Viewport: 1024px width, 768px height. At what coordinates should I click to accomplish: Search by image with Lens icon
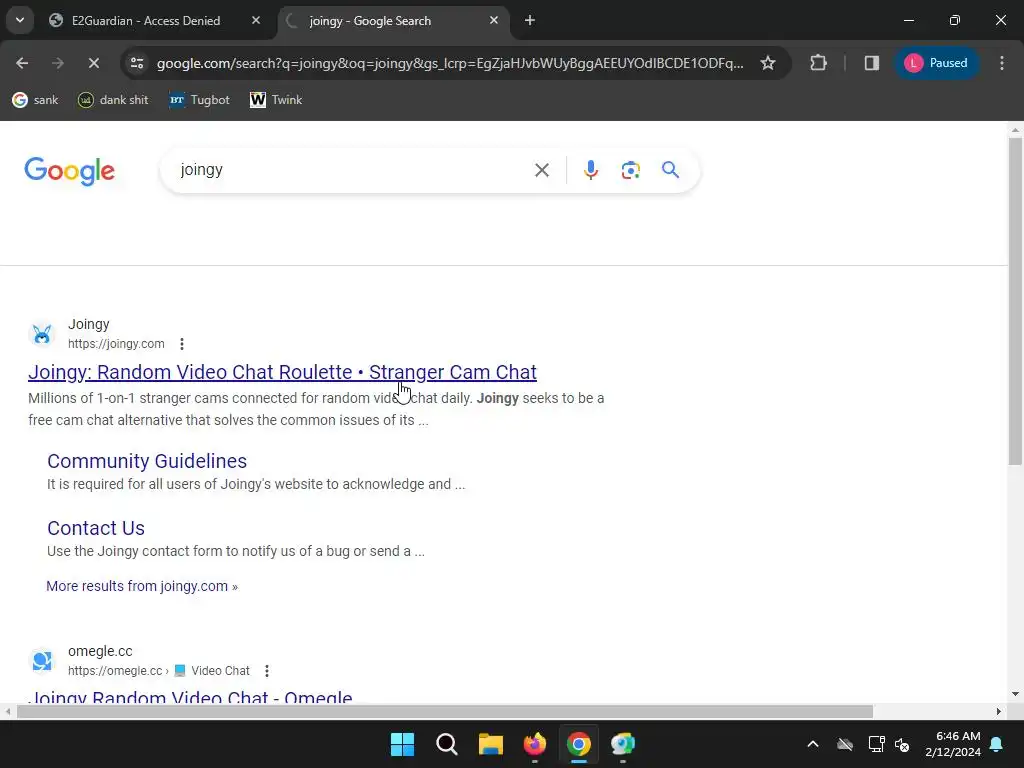[x=630, y=170]
